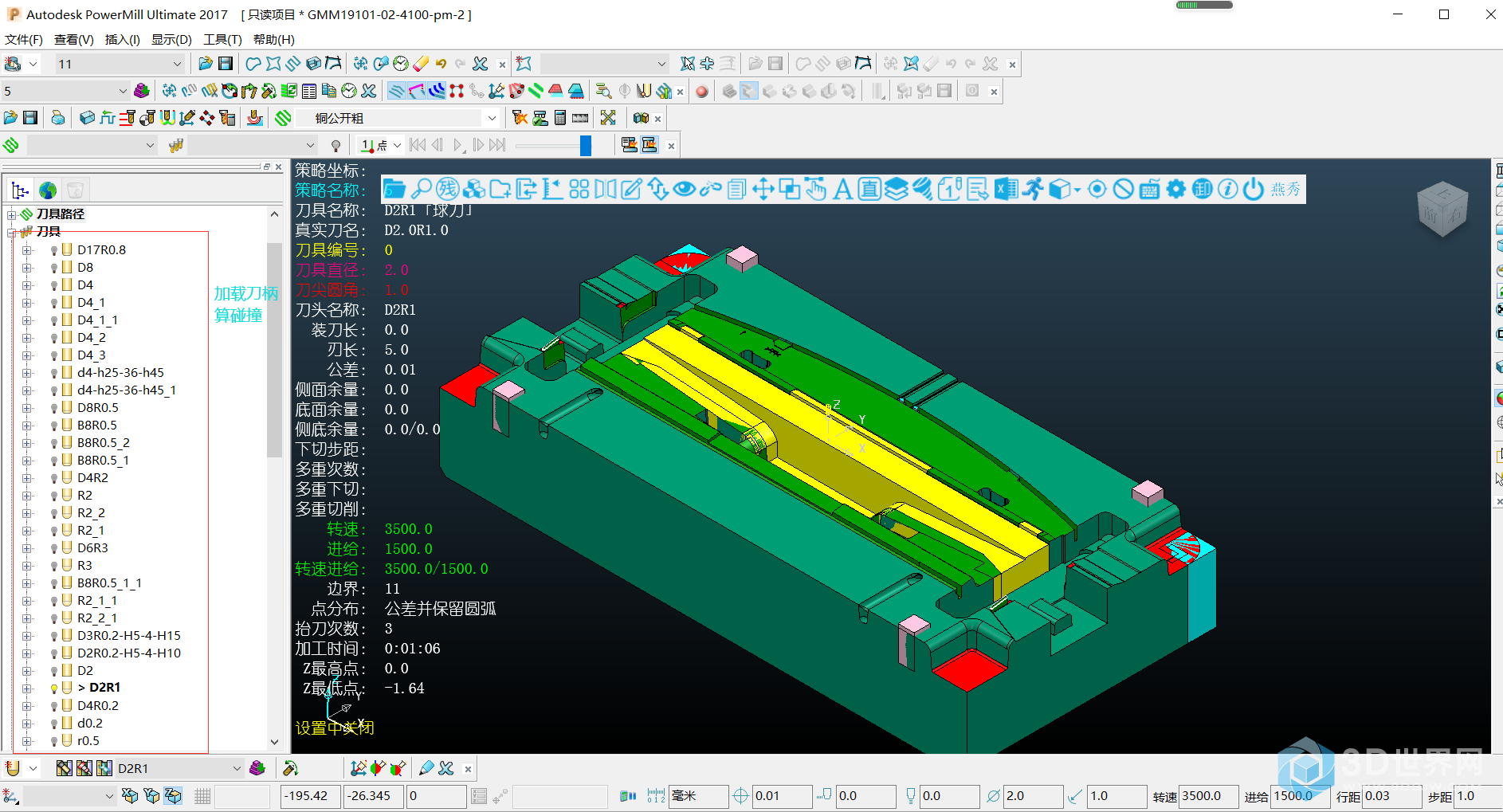The height and width of the screenshot is (812, 1503).
Task: Click the power icon in blue plugin toolbar
Action: [1254, 189]
